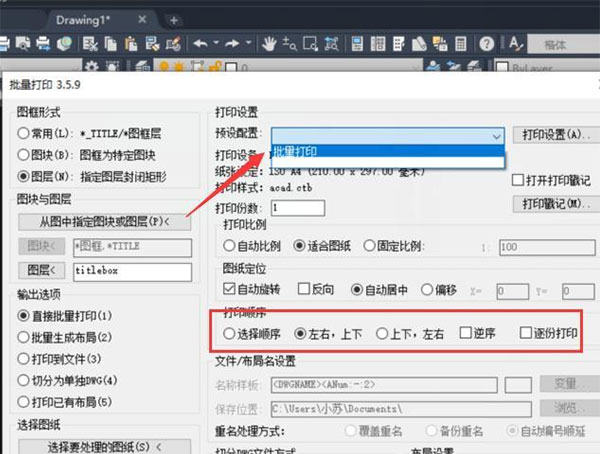Click the Undo arrow icon
600x454 pixels.
(x=200, y=44)
